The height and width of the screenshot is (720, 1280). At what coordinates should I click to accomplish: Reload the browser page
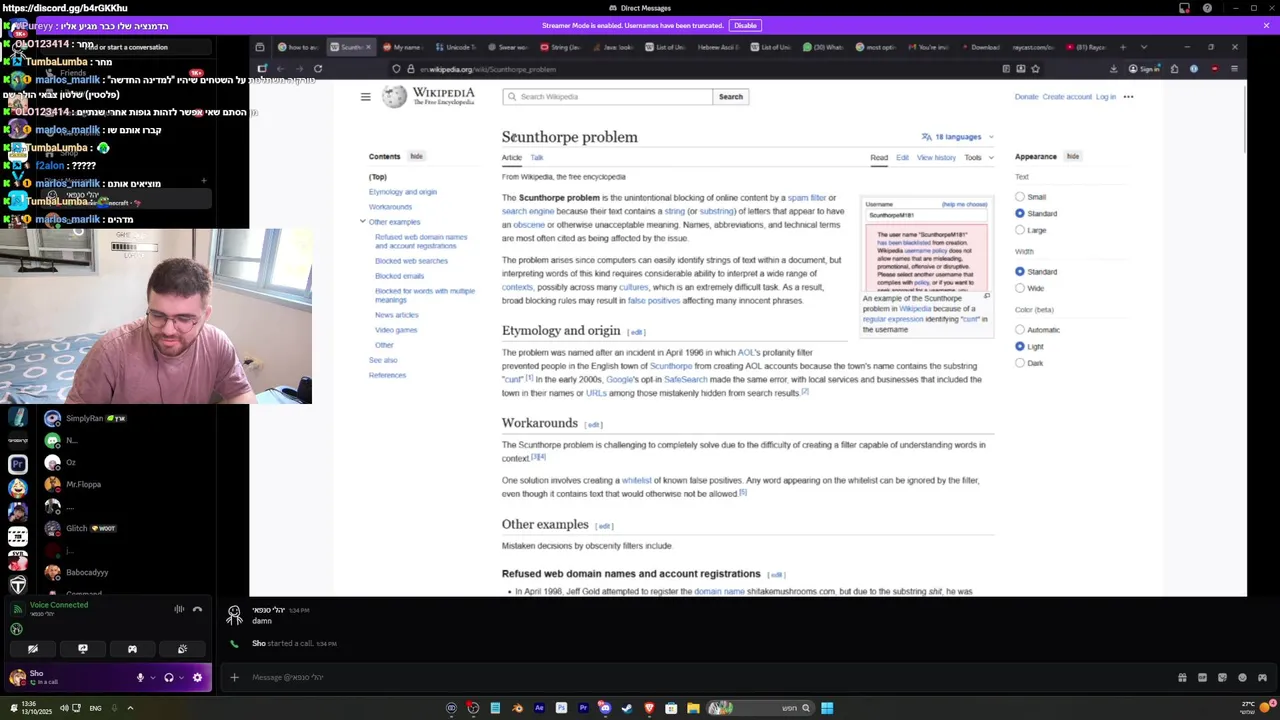coord(318,69)
